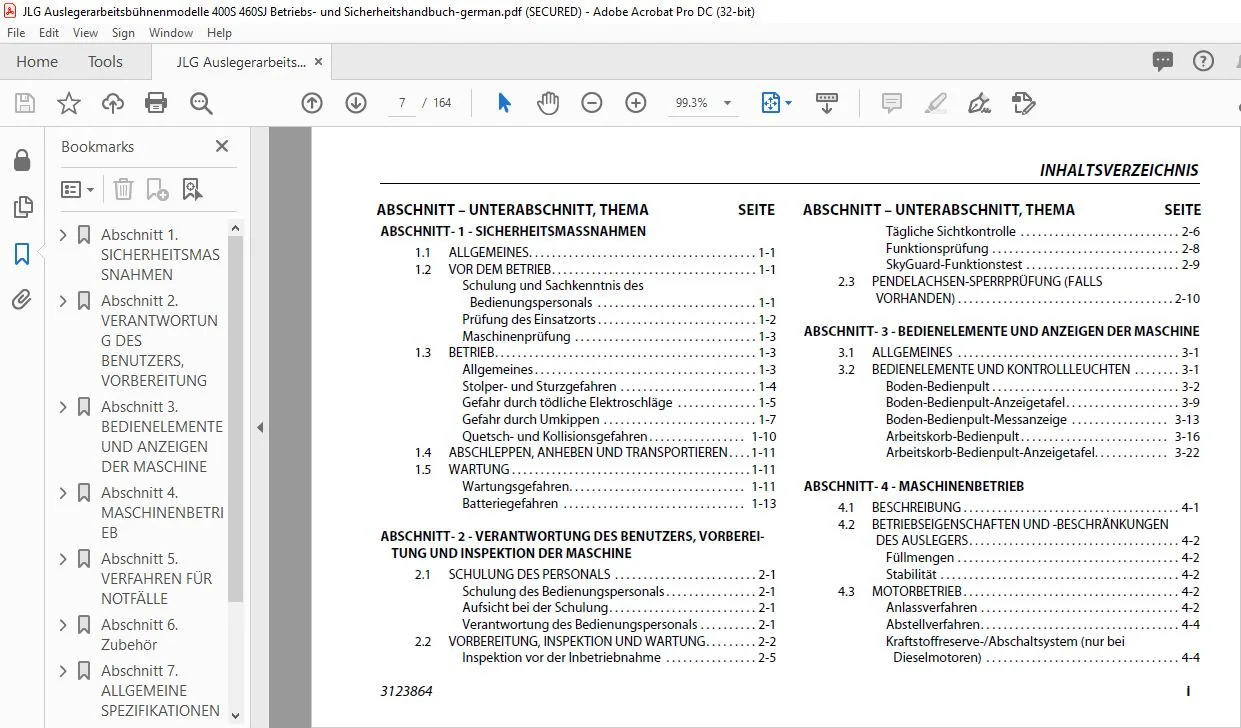Print the document via printer icon
Viewport: 1241px width, 728px height.
(x=156, y=103)
